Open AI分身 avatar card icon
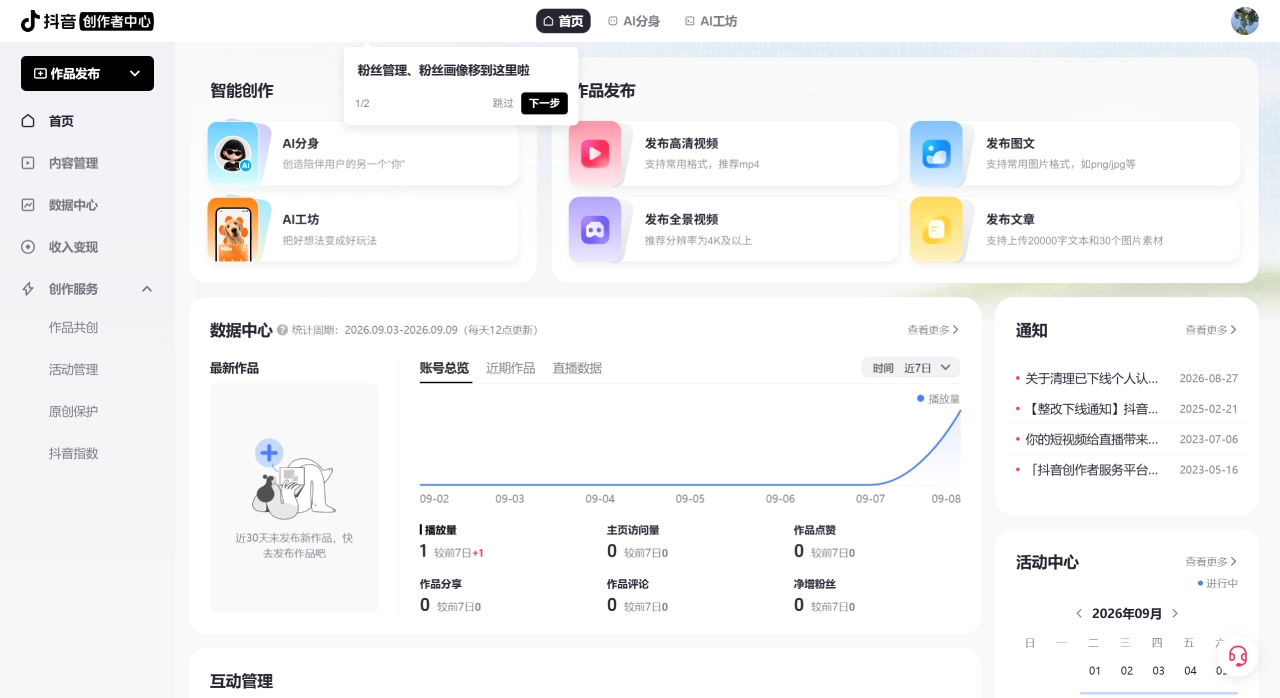The image size is (1280, 698). click(x=234, y=153)
